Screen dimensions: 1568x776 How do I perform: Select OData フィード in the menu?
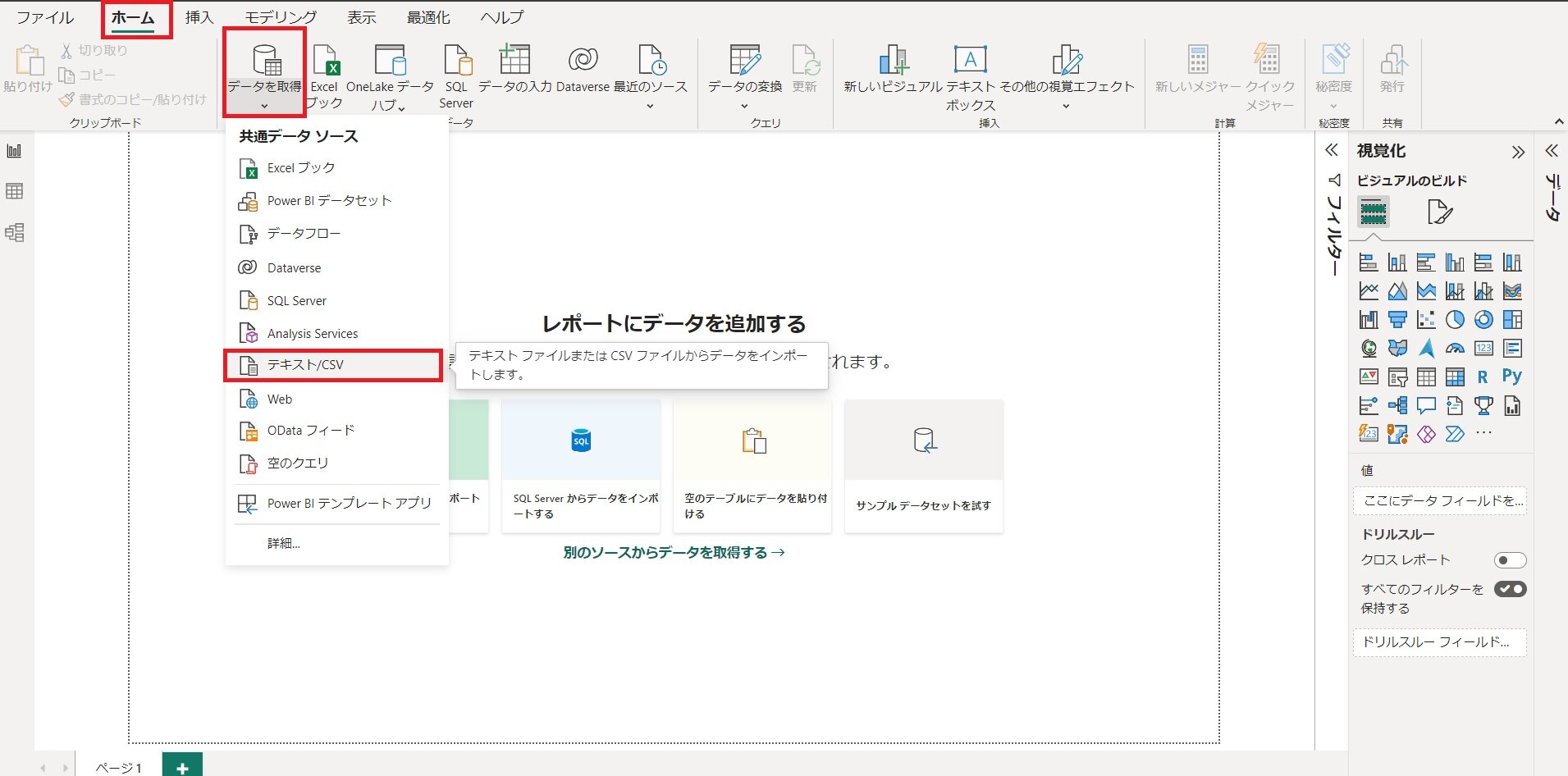pos(336,431)
